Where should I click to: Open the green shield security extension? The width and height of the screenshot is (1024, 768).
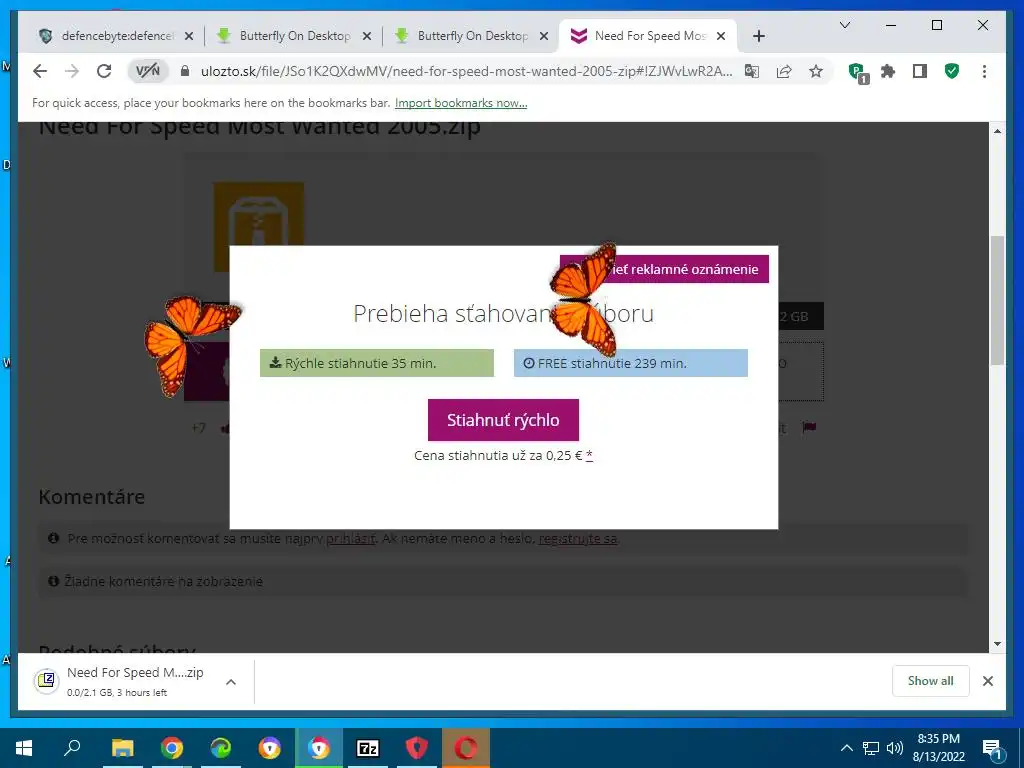pyautogui.click(x=952, y=71)
